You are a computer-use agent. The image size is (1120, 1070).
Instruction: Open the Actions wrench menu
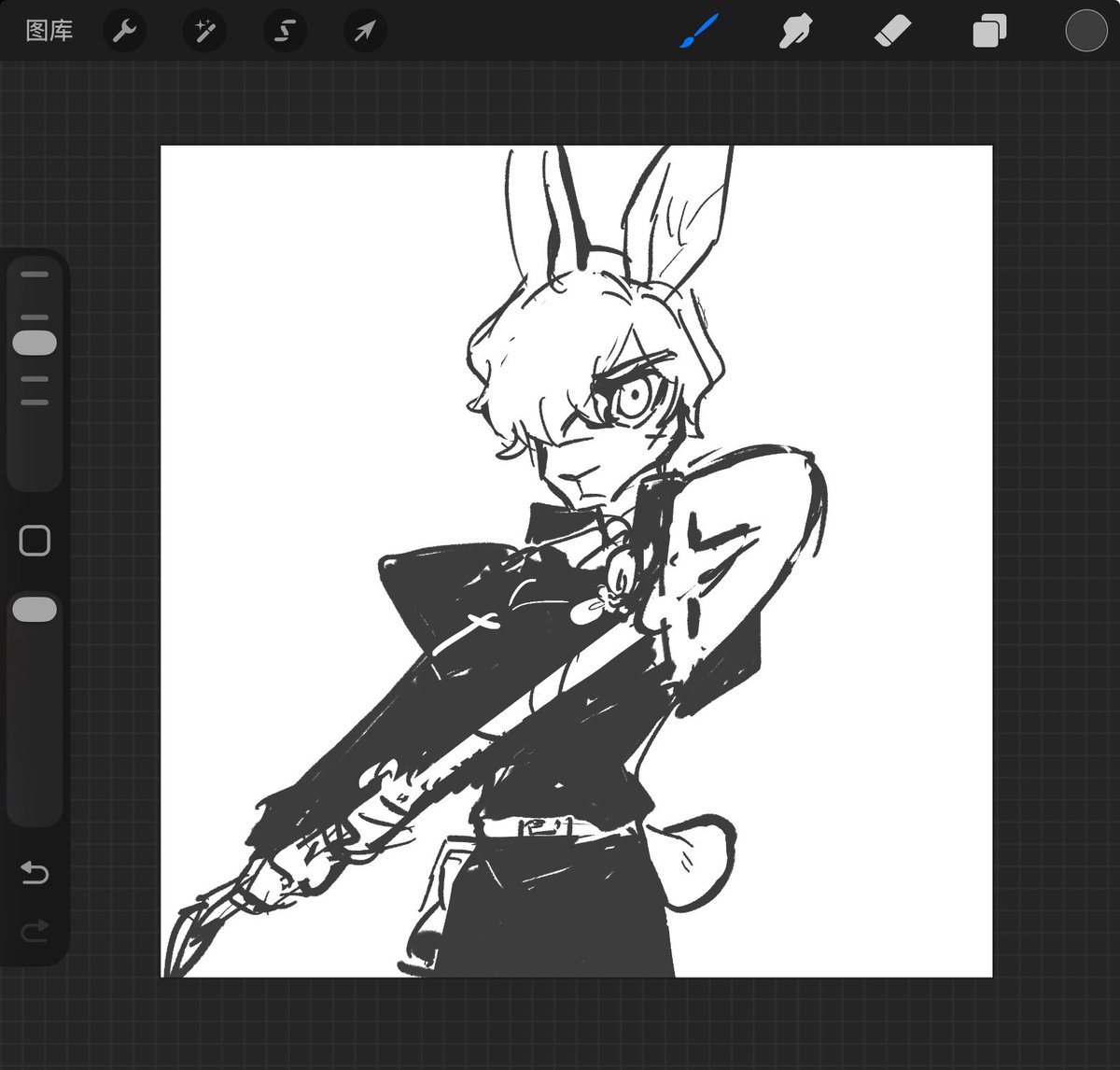pos(124,31)
